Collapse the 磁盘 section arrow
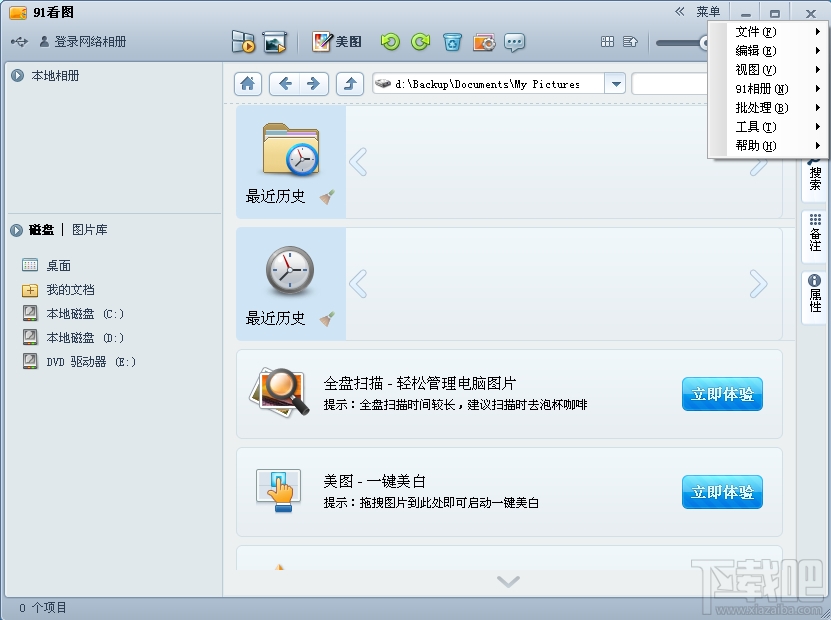Screen dimensions: 831x620 pos(16,230)
